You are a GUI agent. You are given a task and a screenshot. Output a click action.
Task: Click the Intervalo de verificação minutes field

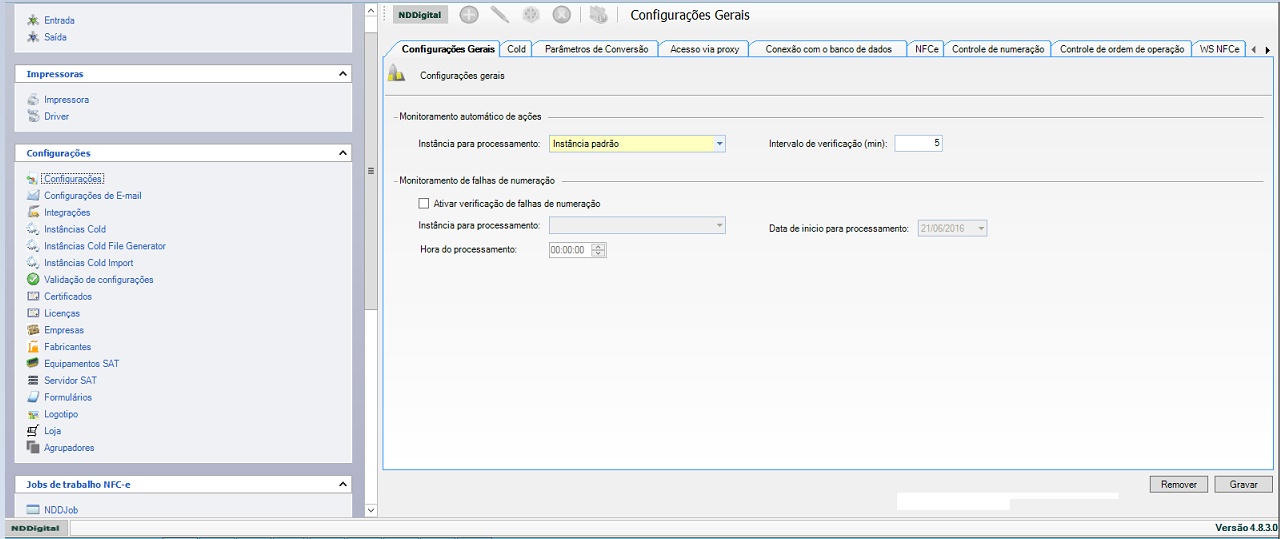(918, 144)
